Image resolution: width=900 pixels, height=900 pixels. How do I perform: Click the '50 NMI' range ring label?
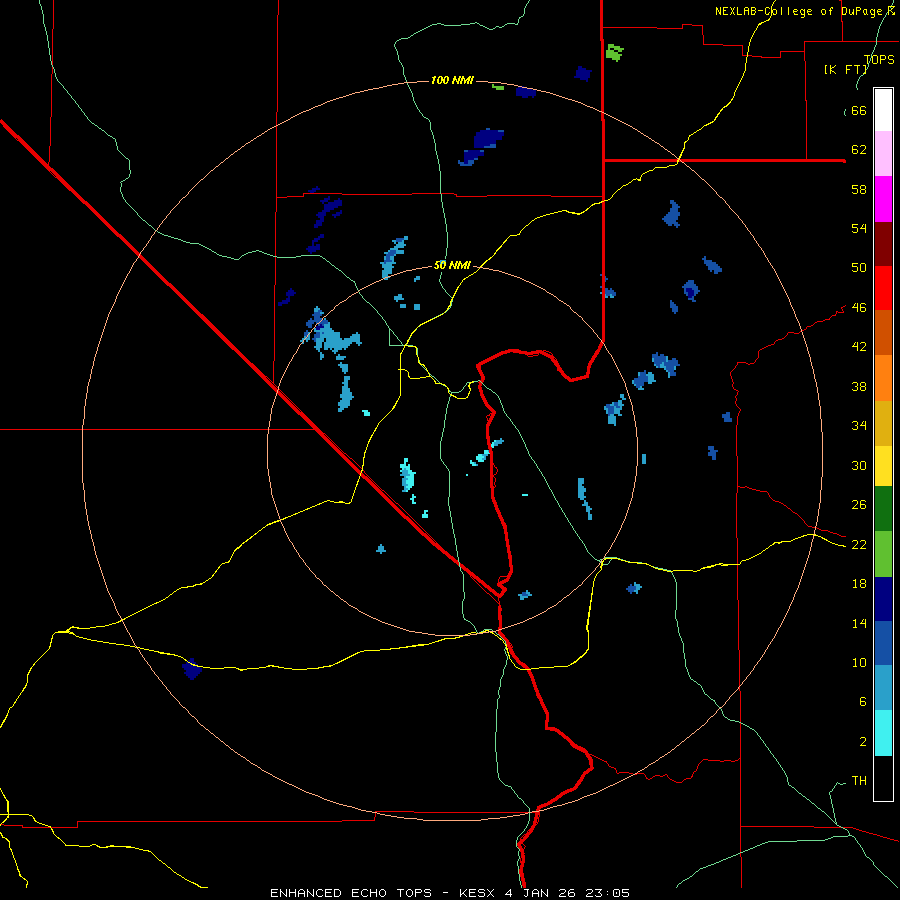coord(452,265)
